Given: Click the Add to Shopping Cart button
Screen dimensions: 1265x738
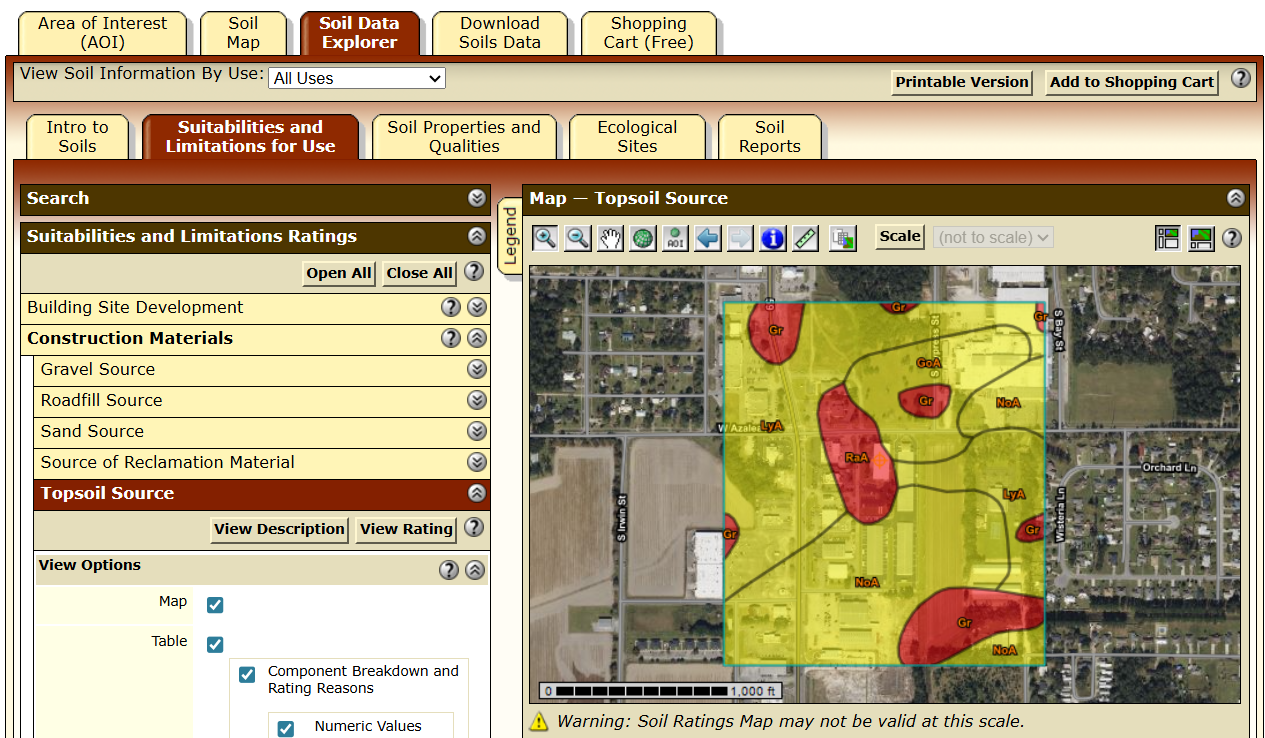Looking at the screenshot, I should point(1131,82).
